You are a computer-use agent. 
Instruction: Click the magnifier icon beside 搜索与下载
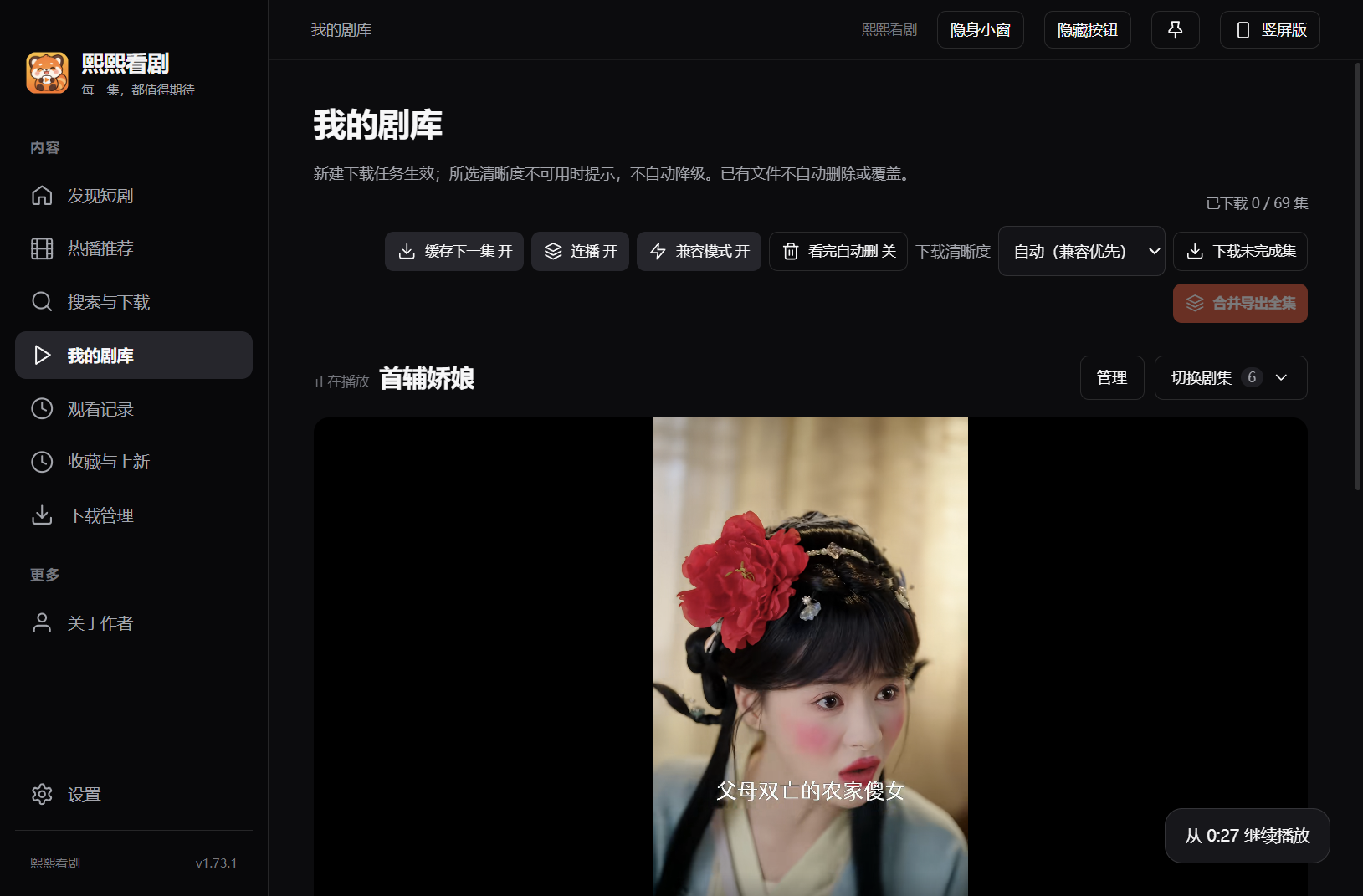coord(42,302)
